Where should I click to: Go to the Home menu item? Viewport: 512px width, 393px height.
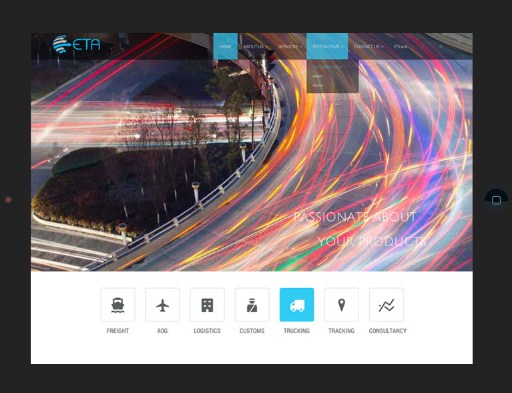[x=225, y=46]
